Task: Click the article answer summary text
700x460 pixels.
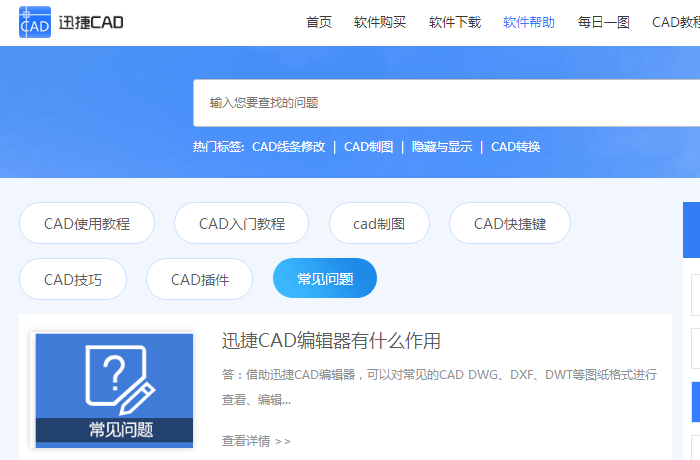Action: pos(439,387)
